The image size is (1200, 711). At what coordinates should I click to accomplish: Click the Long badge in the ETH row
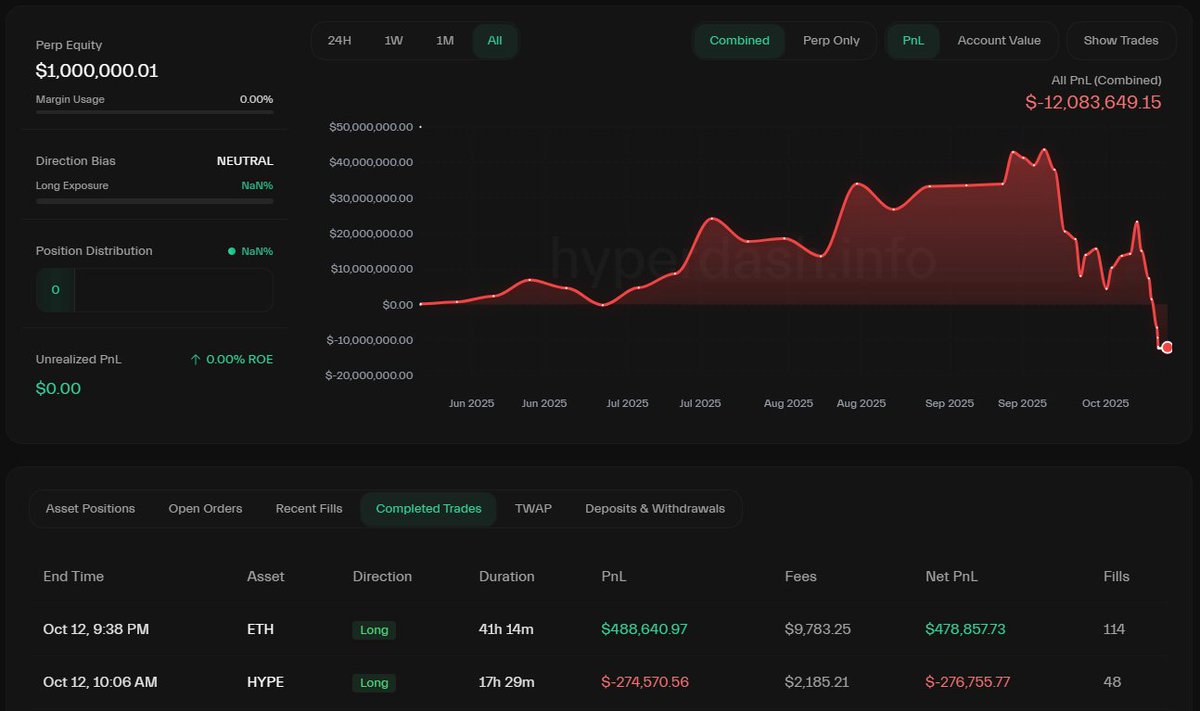pos(374,630)
